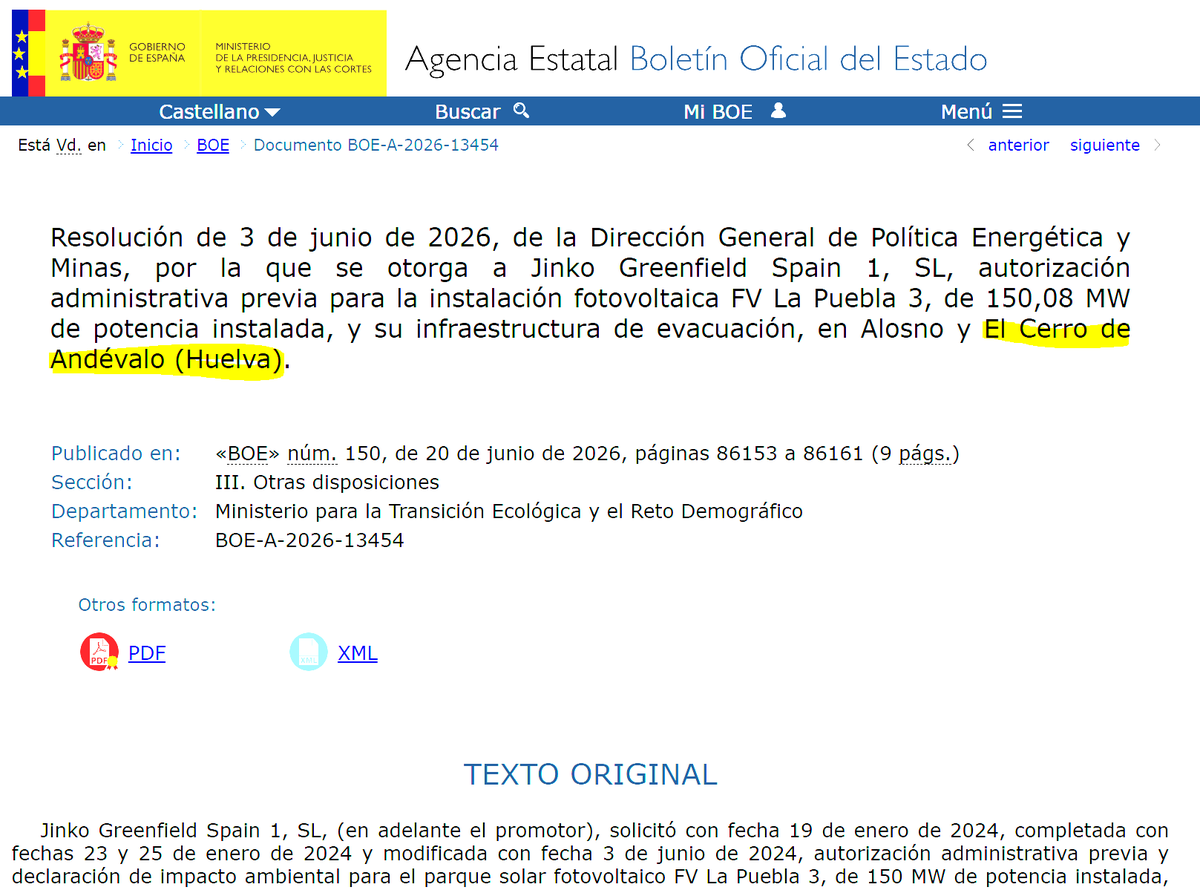Screen dimensions: 1200x890
Task: Click the right chevron after siguiente
Action: (1157, 145)
